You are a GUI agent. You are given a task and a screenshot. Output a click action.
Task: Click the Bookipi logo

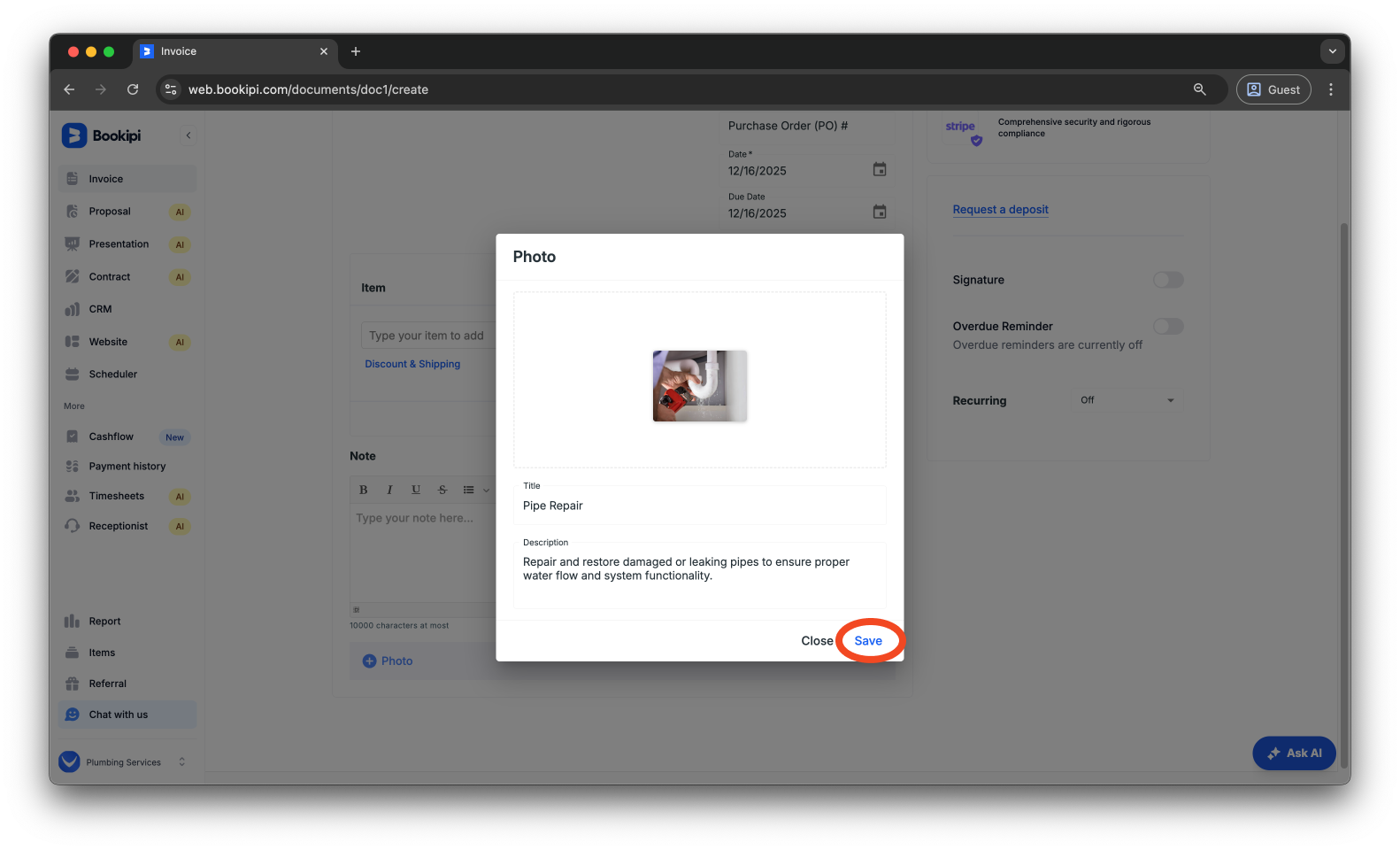click(x=102, y=135)
